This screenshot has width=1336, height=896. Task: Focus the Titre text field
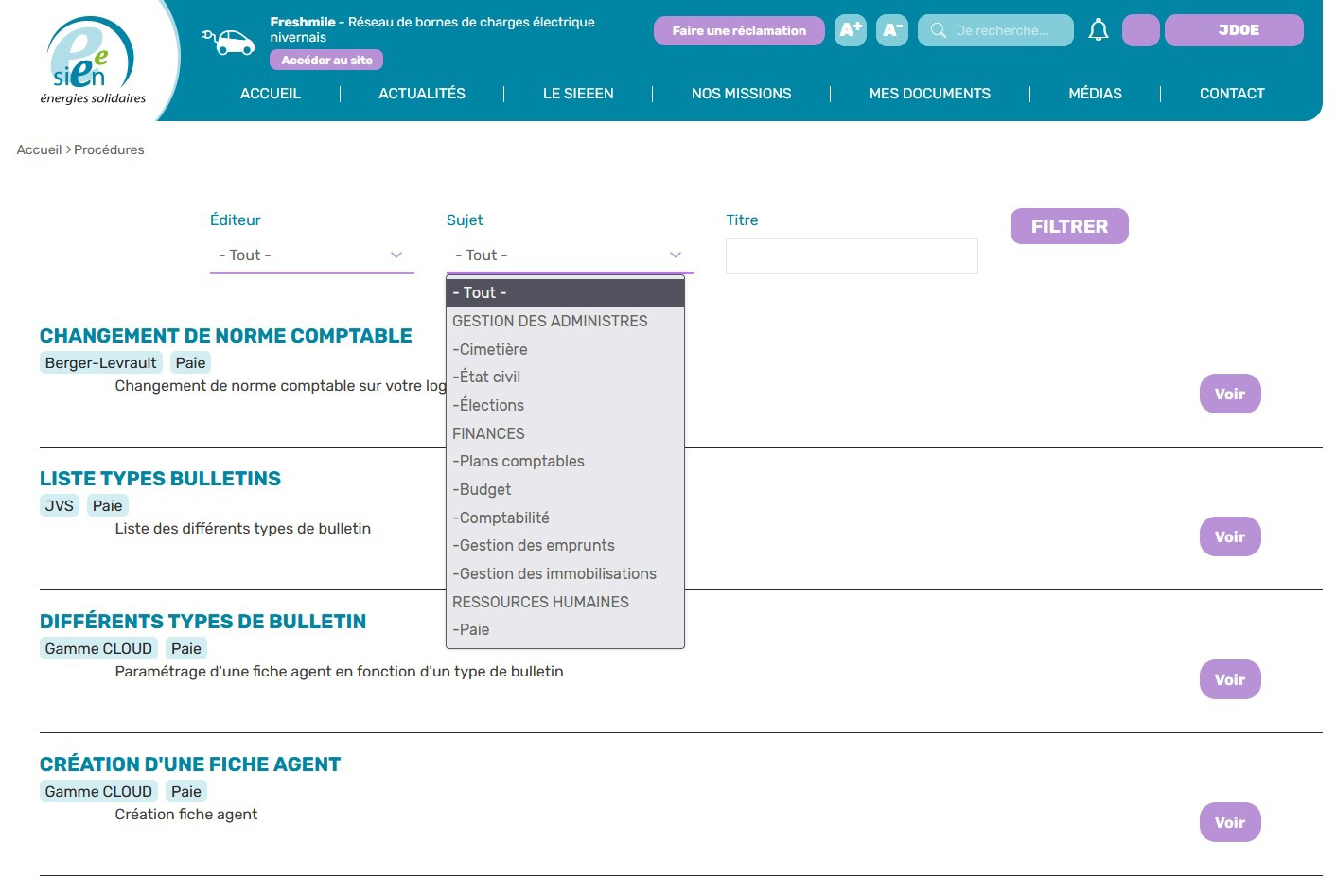pyautogui.click(x=851, y=256)
